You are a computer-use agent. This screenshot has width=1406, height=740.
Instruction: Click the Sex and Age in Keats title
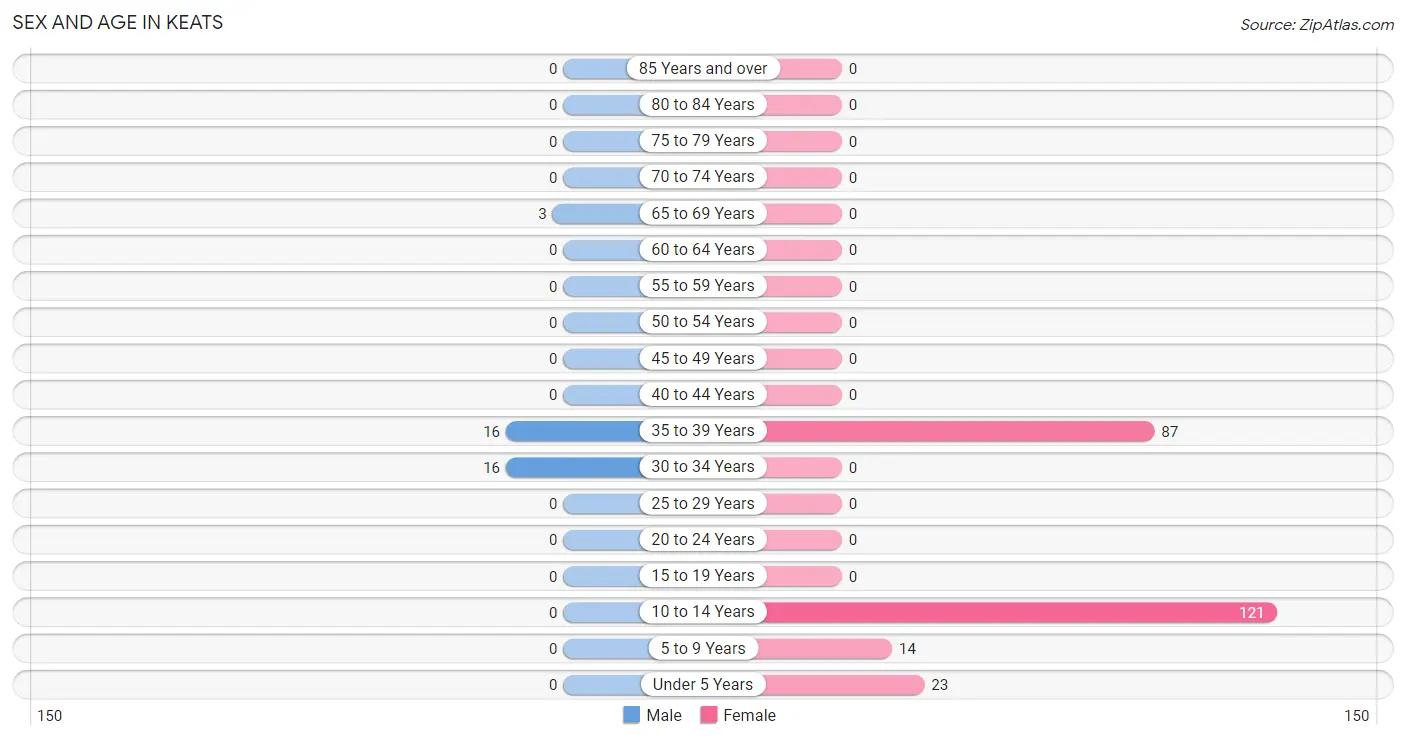118,22
